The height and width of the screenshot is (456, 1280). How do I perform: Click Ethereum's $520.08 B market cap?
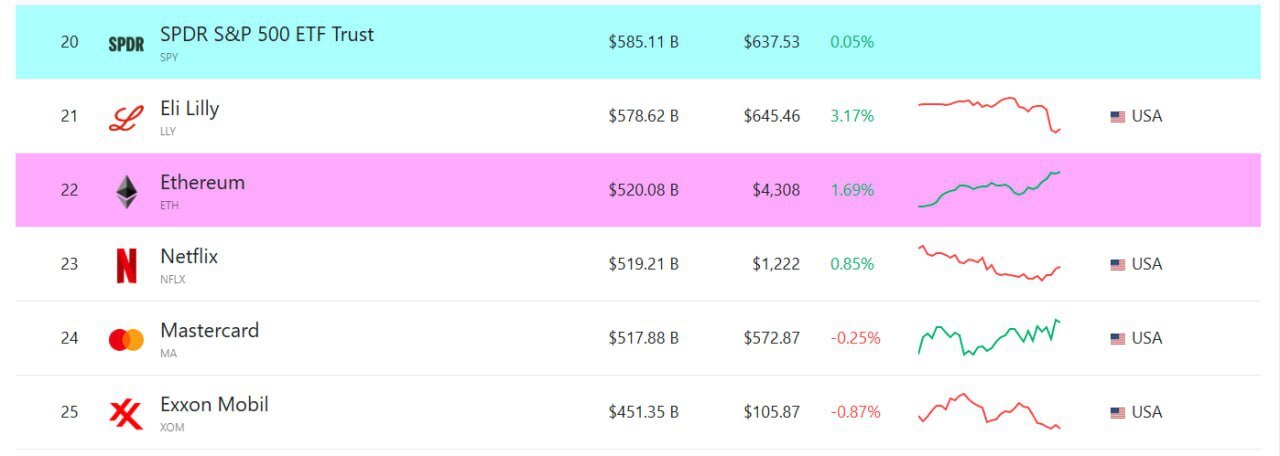[x=644, y=190]
